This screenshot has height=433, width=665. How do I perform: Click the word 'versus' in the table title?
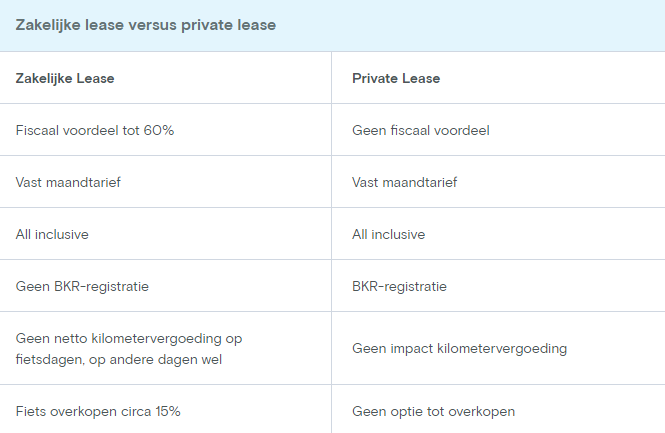click(x=152, y=25)
